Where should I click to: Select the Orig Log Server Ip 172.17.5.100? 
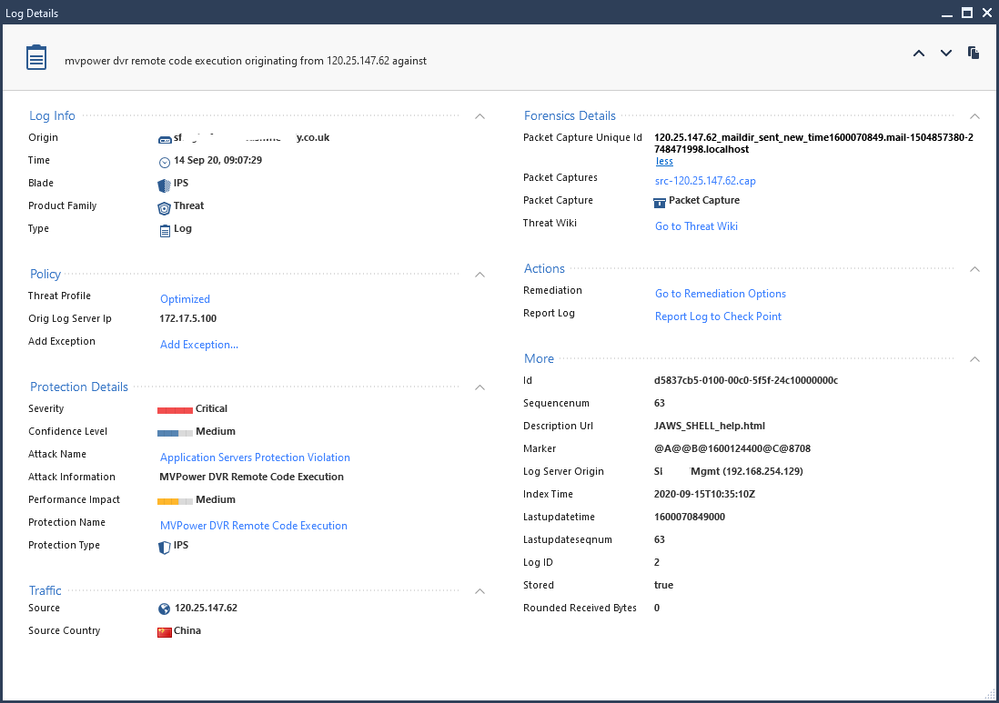coord(188,319)
